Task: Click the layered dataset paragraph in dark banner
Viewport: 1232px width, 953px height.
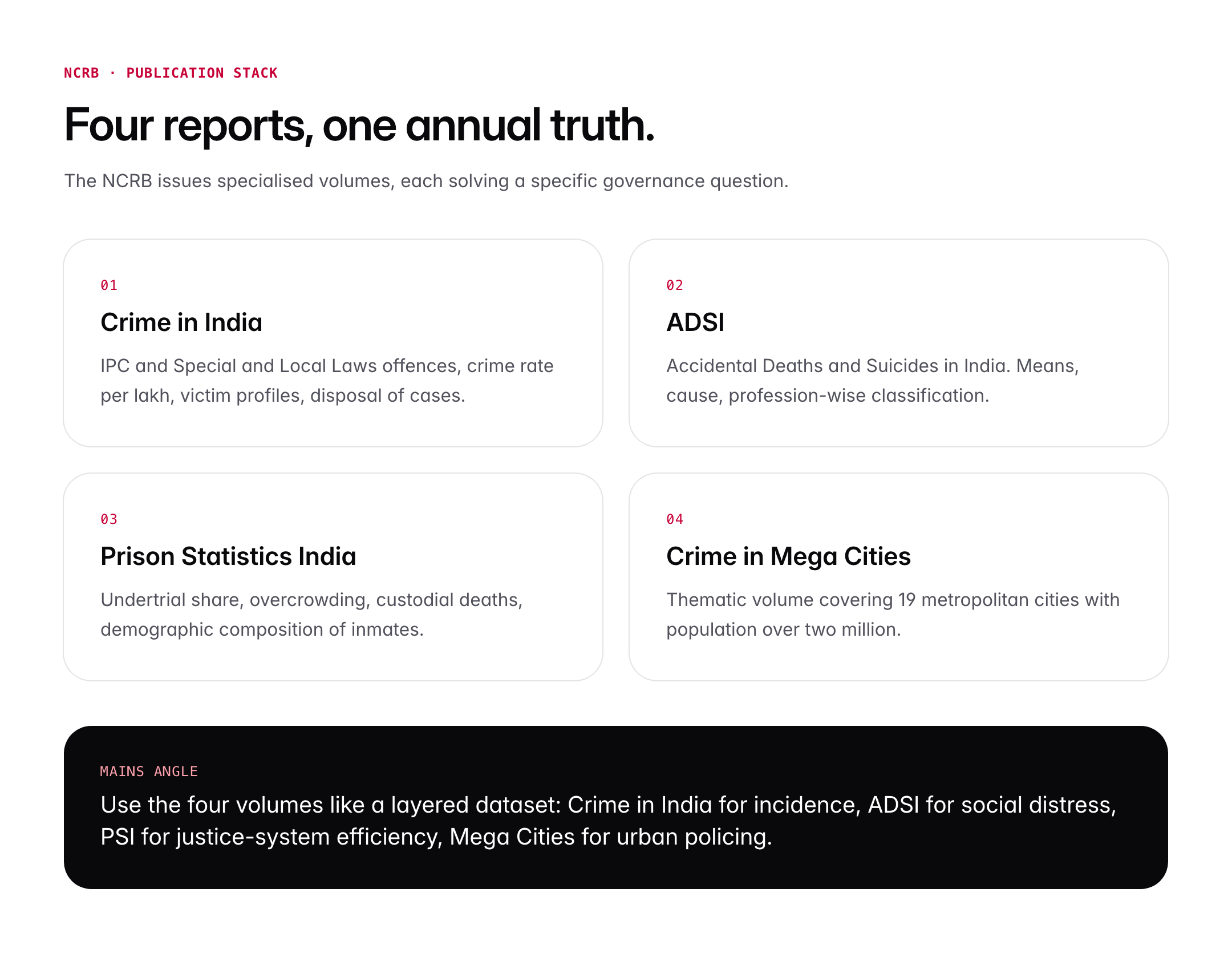Action: pos(608,821)
